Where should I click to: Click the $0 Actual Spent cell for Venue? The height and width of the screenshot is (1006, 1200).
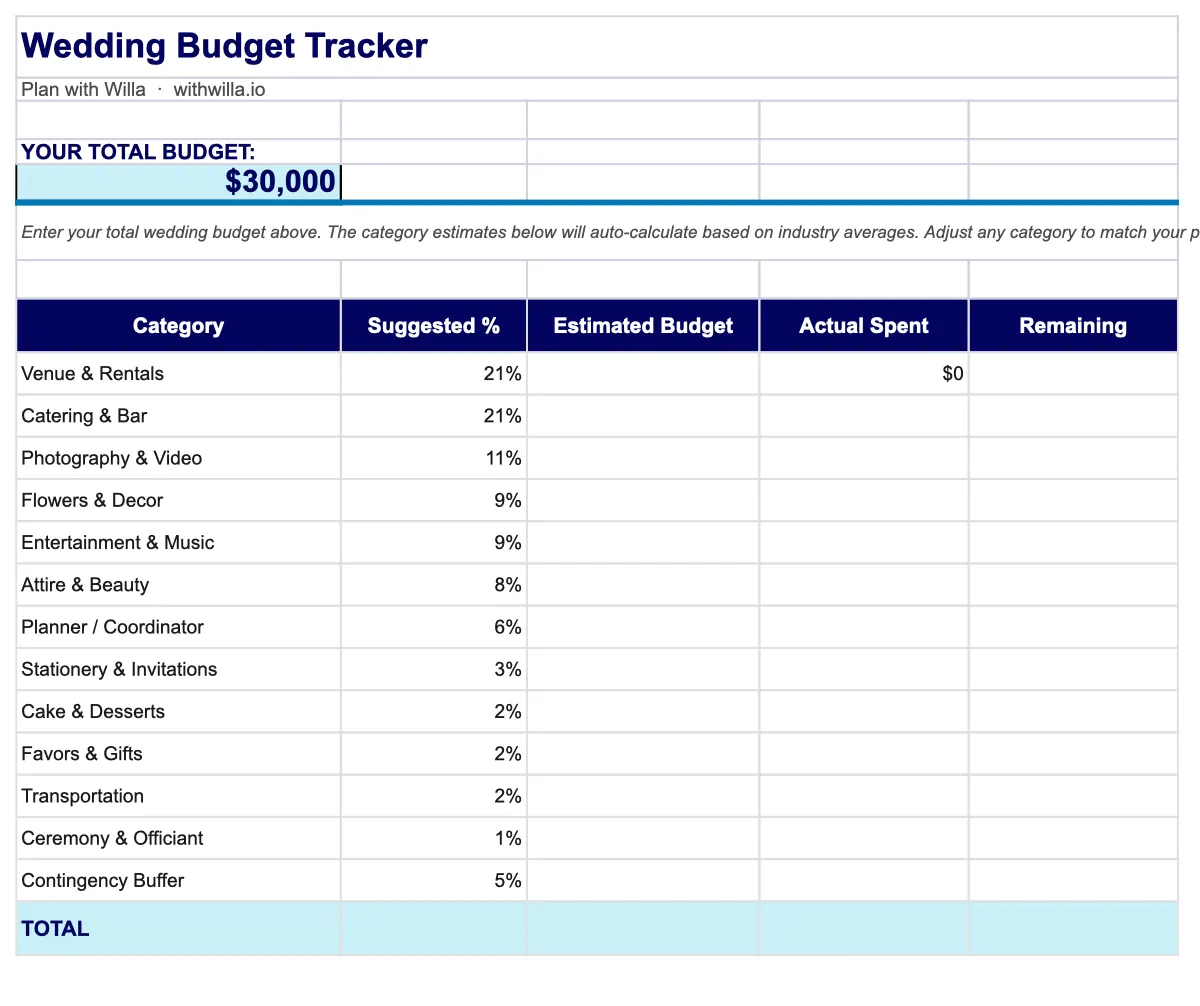[863, 374]
